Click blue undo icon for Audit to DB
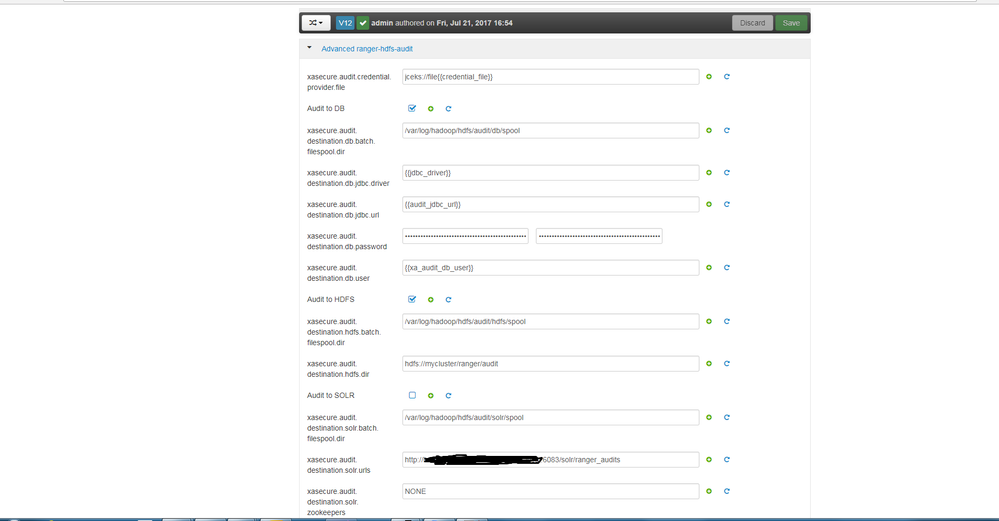The width and height of the screenshot is (999, 521). click(449, 109)
